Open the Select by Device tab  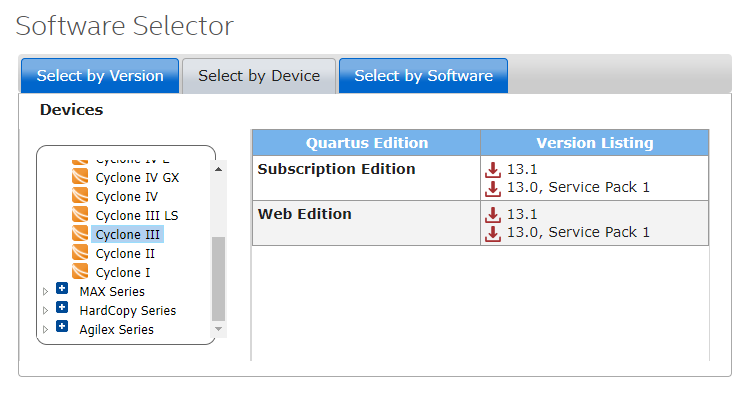(x=259, y=75)
